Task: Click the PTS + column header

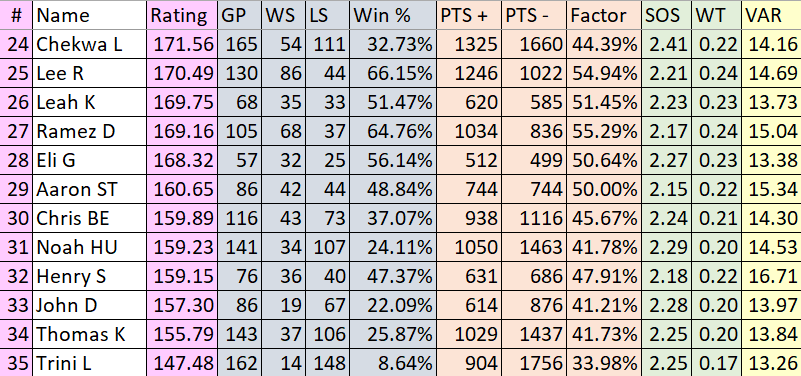Action: pos(468,15)
